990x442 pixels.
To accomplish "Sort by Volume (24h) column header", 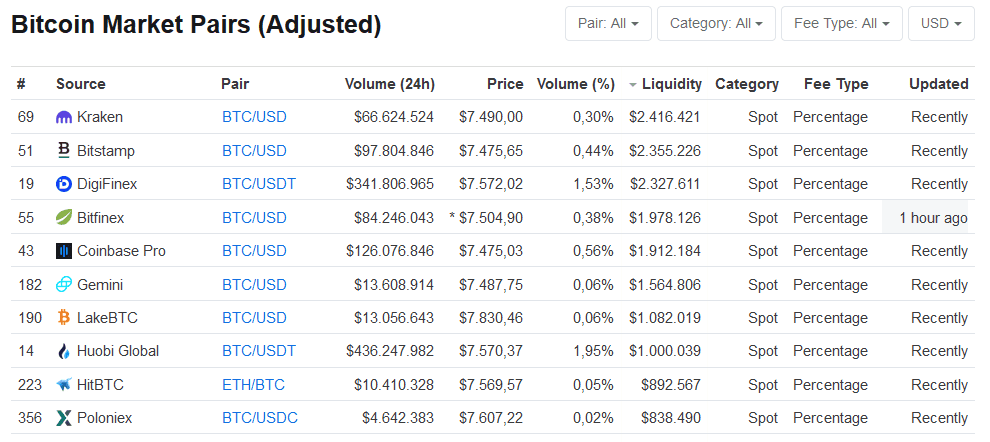I will tap(389, 84).
